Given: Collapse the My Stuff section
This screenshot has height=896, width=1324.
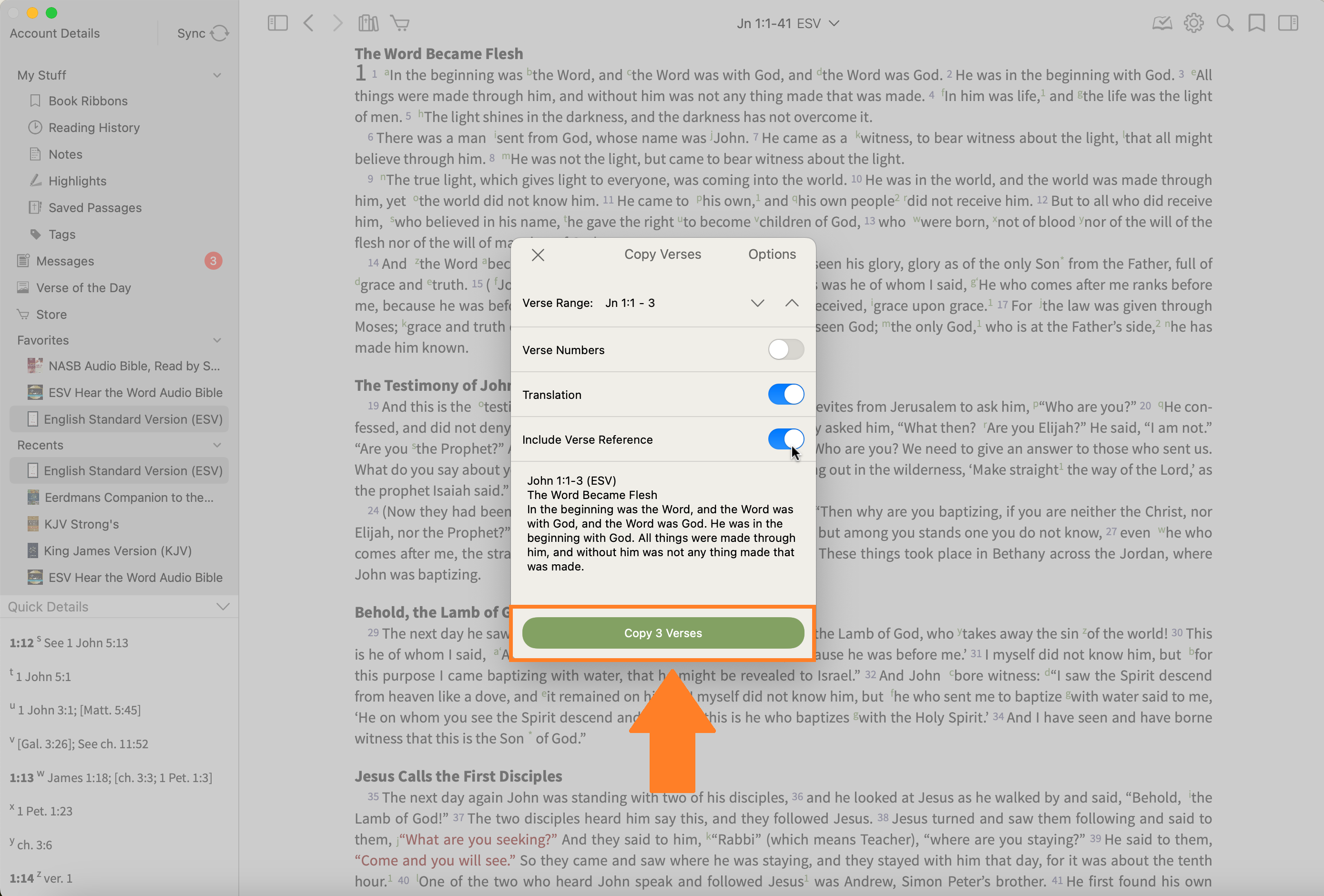Looking at the screenshot, I should click(217, 75).
